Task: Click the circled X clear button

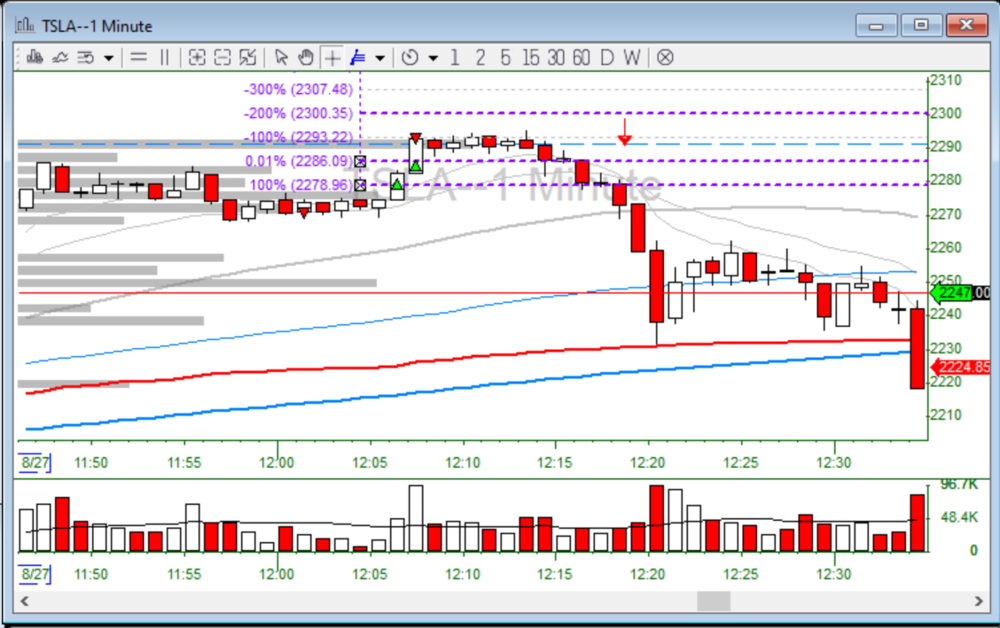Action: pos(665,57)
